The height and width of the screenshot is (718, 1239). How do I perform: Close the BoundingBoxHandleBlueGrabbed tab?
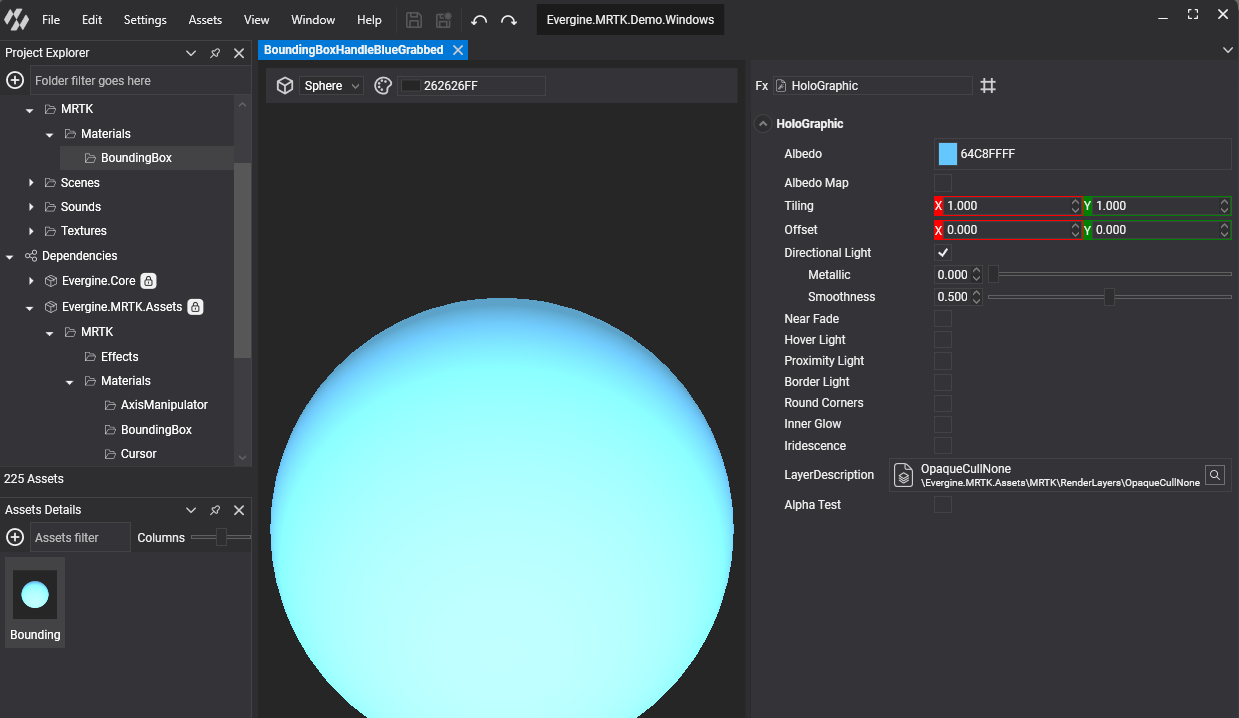click(x=458, y=50)
